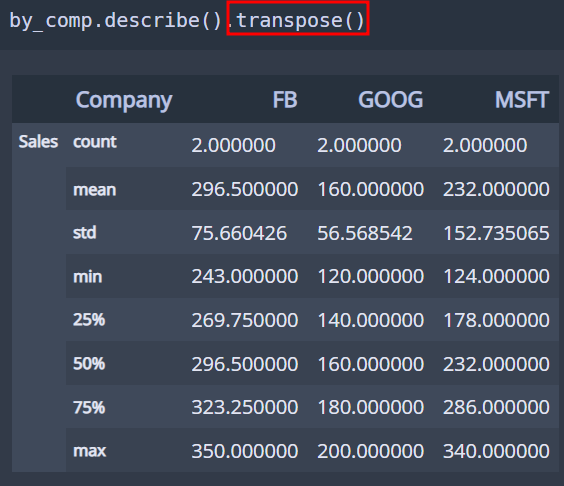Click the std row label
This screenshot has width=564, height=486.
(x=85, y=233)
